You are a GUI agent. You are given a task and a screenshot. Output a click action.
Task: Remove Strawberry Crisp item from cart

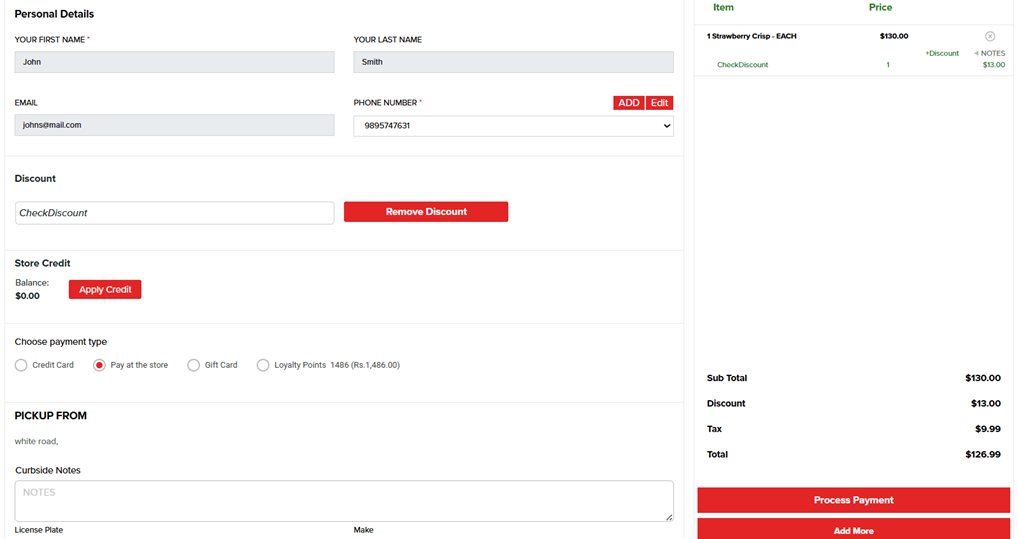point(989,36)
